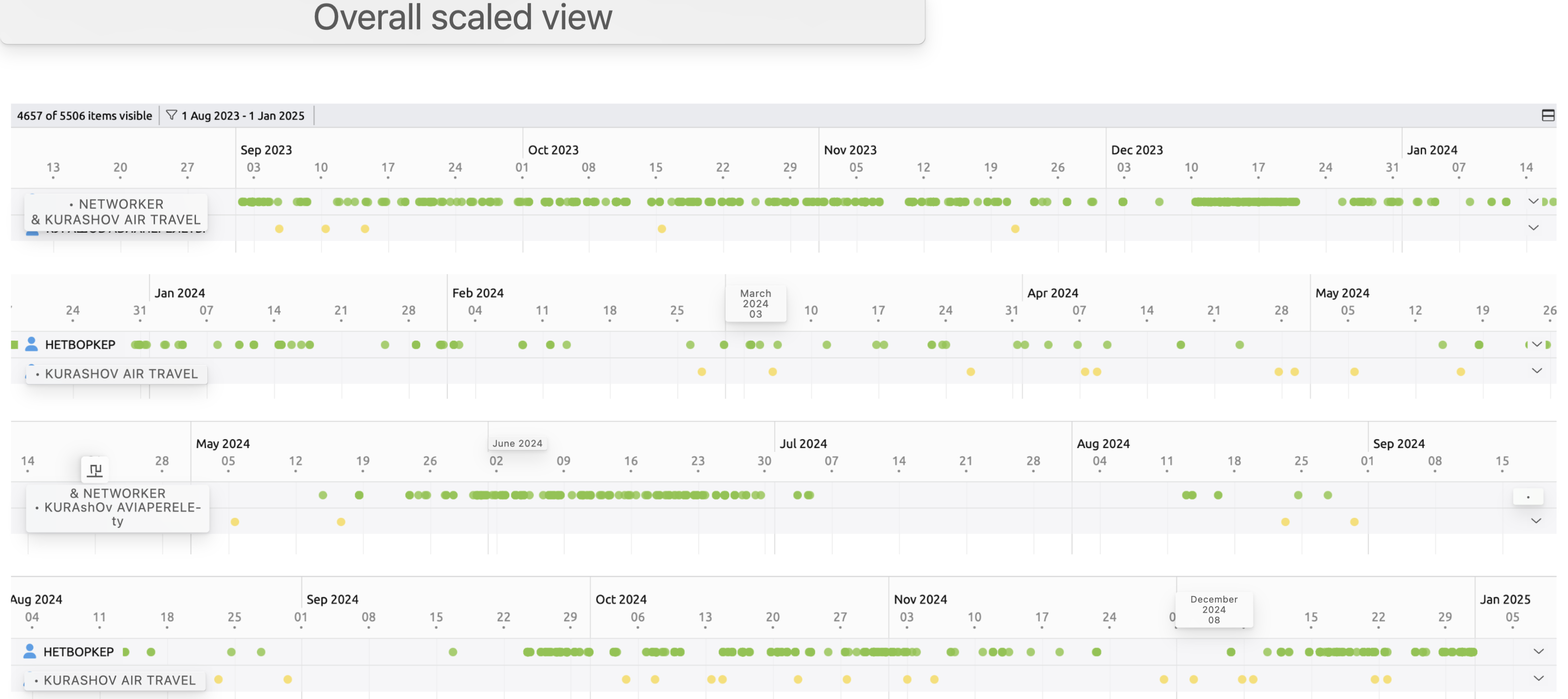Click the step-chart icon above the NETWORKER tooltip

pos(95,469)
